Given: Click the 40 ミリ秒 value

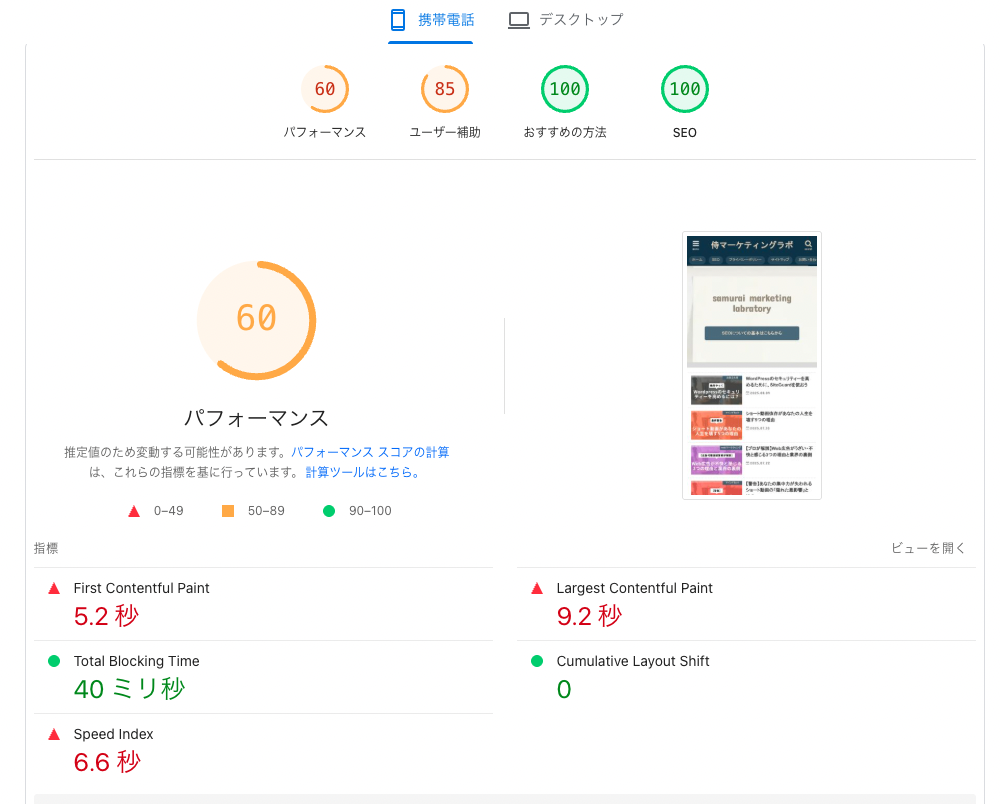Looking at the screenshot, I should (129, 689).
